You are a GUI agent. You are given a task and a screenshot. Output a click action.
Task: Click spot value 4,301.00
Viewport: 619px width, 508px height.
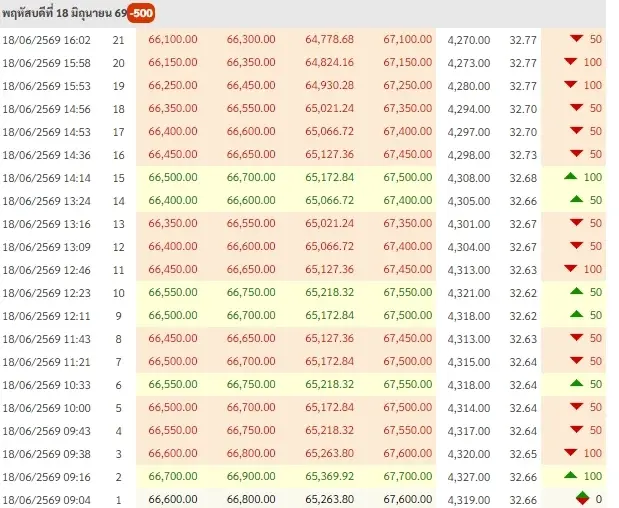(x=469, y=224)
